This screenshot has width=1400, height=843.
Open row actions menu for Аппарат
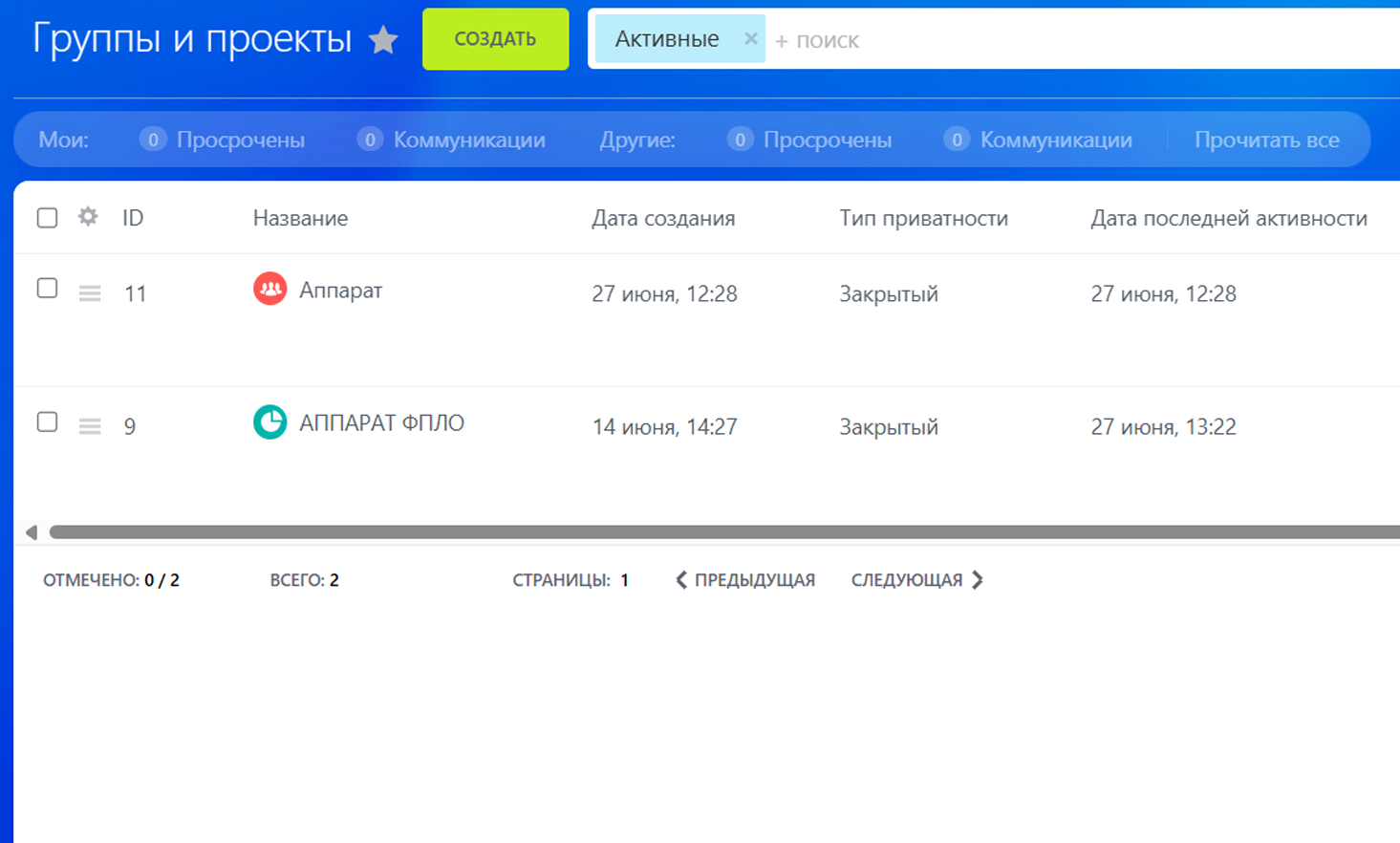(90, 293)
